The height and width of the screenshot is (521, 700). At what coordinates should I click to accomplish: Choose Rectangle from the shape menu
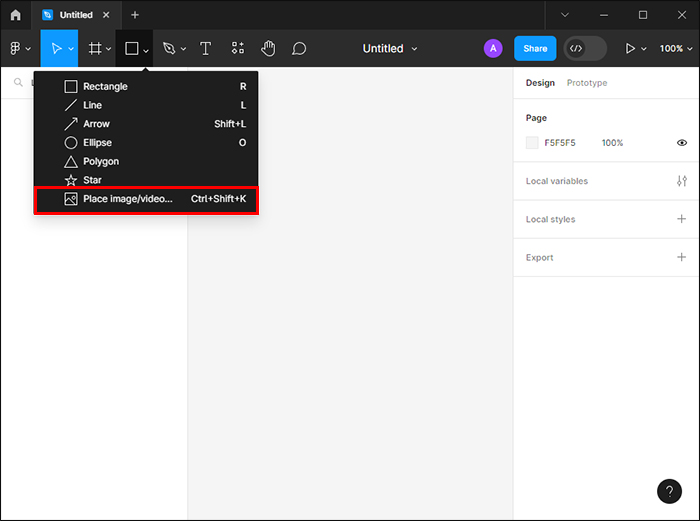tap(146, 86)
